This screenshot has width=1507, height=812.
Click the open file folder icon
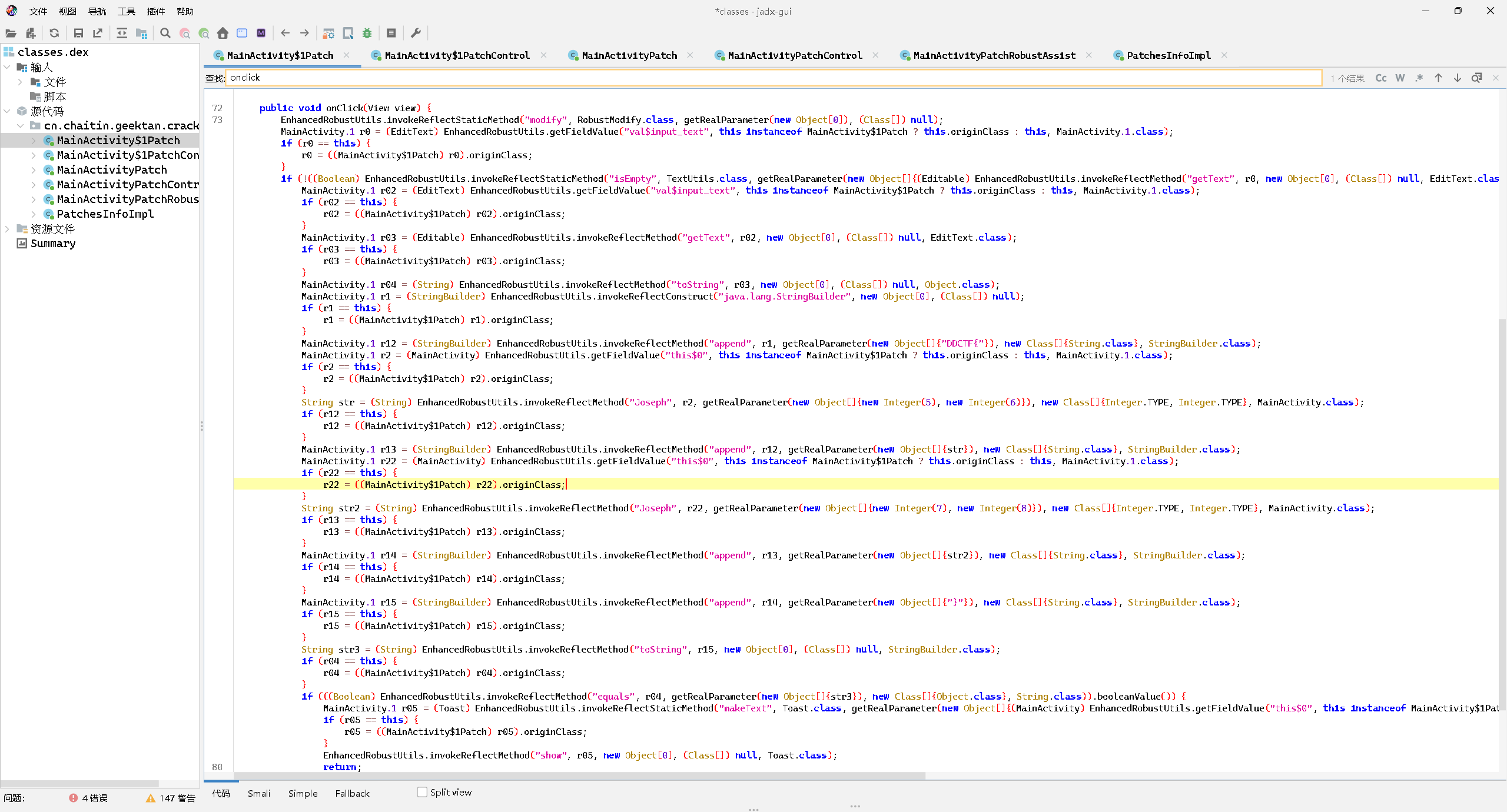11,33
